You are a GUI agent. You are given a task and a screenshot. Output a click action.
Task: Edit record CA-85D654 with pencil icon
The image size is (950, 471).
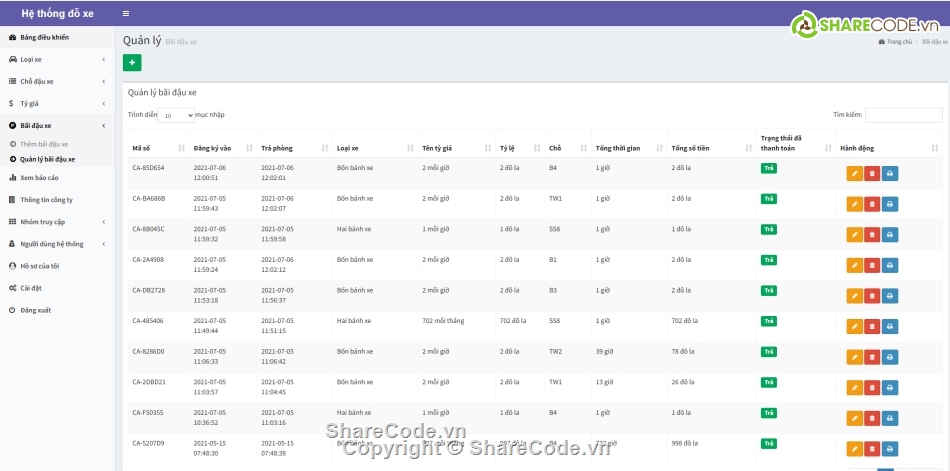click(x=854, y=173)
